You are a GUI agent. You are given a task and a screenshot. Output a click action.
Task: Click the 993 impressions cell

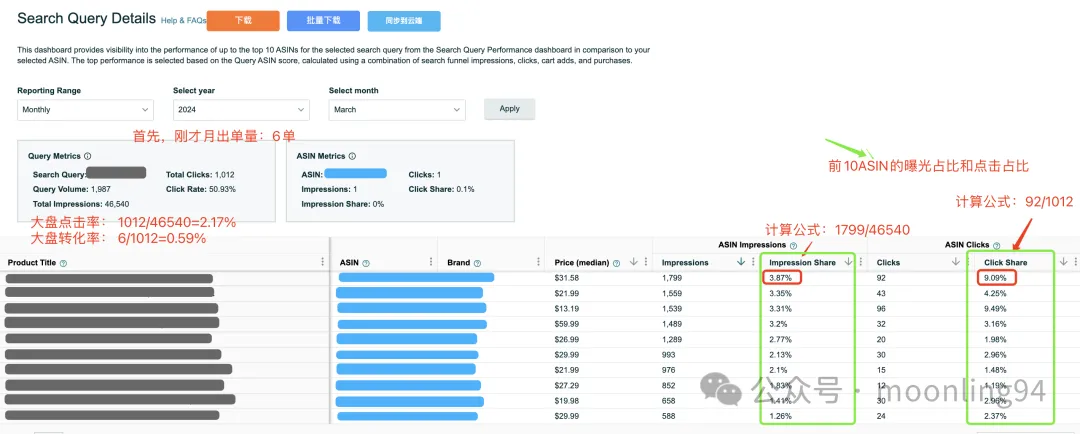(669, 355)
